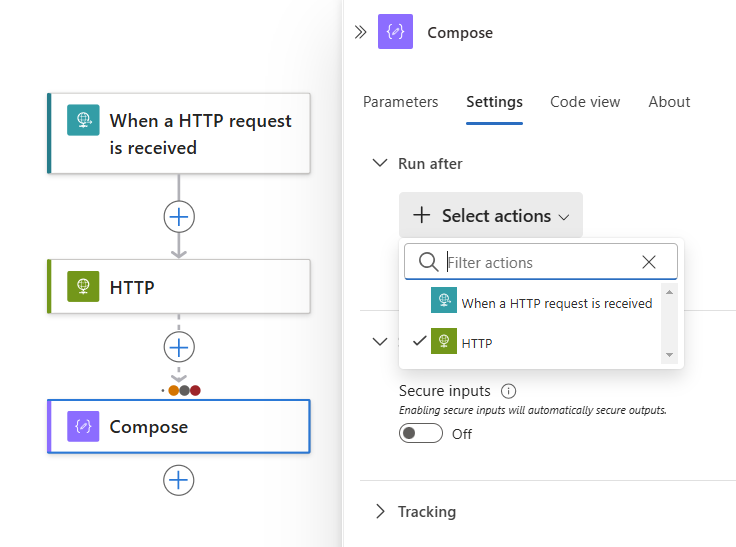Select the HTTP action node on canvas

[x=180, y=287]
